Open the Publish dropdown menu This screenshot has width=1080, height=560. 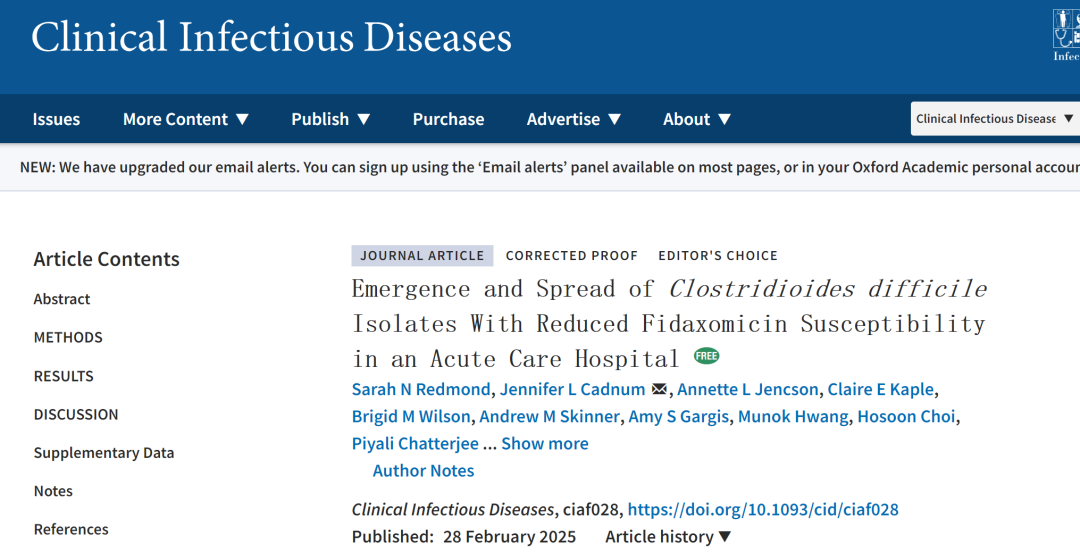click(331, 119)
